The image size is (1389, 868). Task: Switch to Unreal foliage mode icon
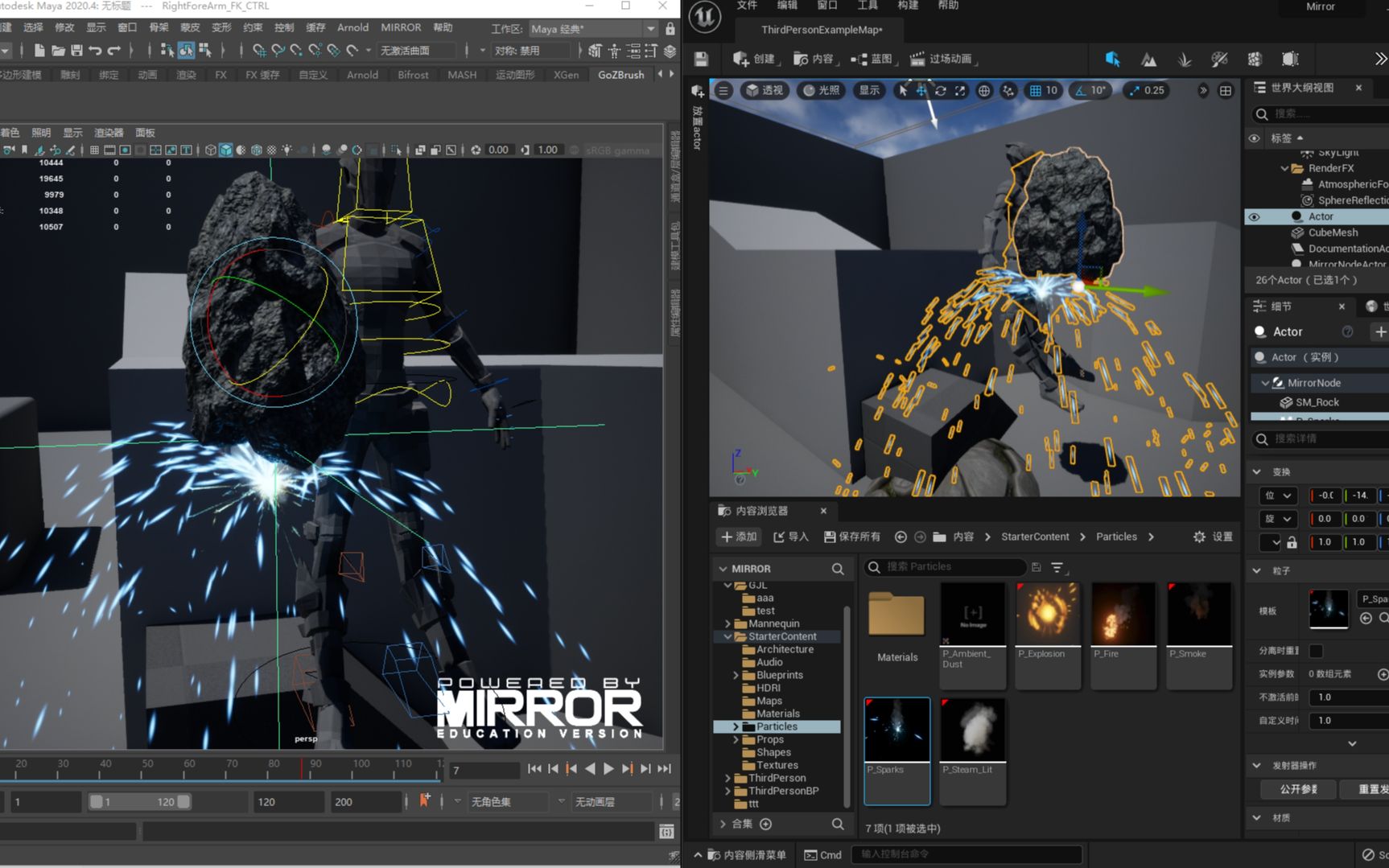click(x=1184, y=59)
